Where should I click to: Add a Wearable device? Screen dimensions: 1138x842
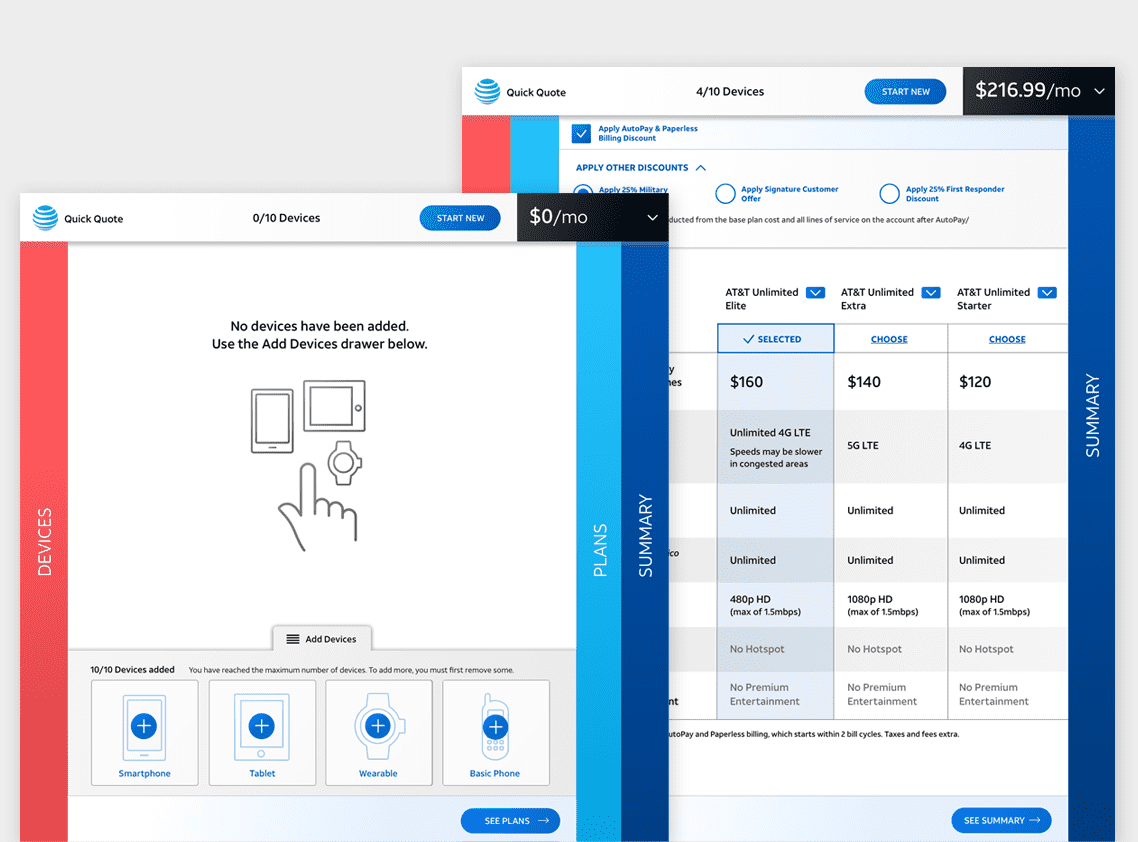pos(378,726)
